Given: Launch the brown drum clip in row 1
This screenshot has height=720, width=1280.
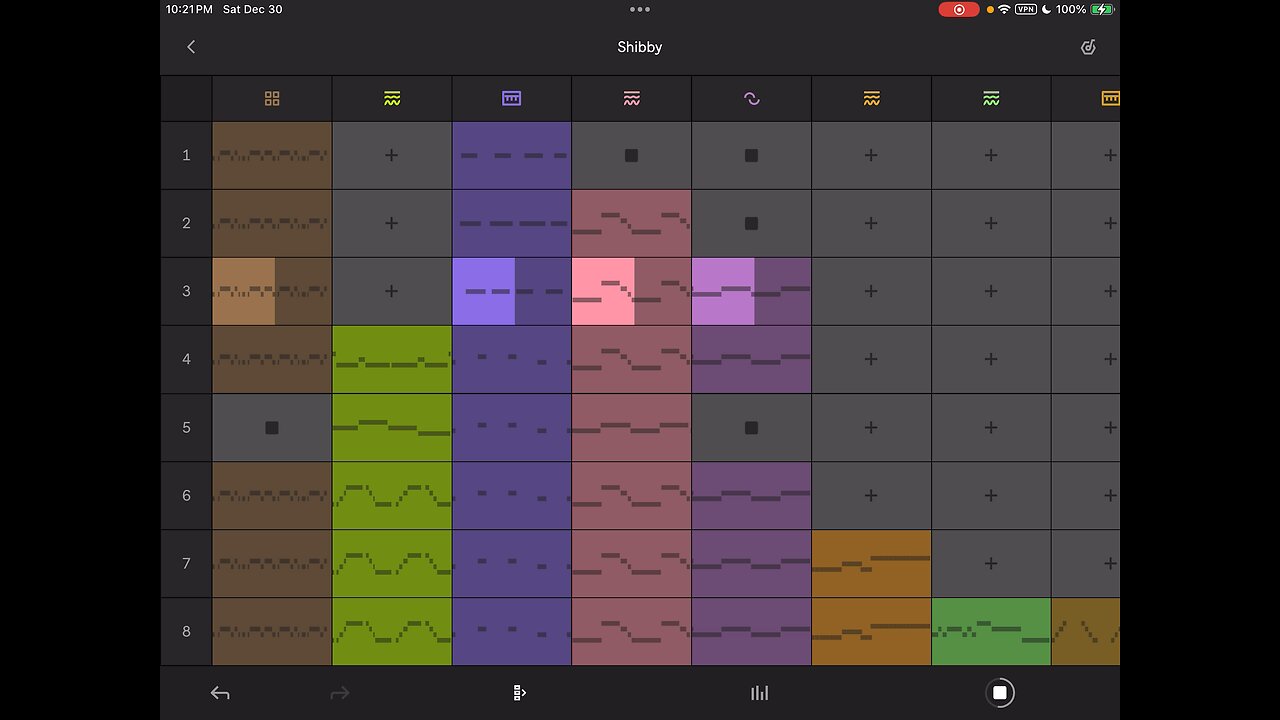Looking at the screenshot, I should point(272,155).
